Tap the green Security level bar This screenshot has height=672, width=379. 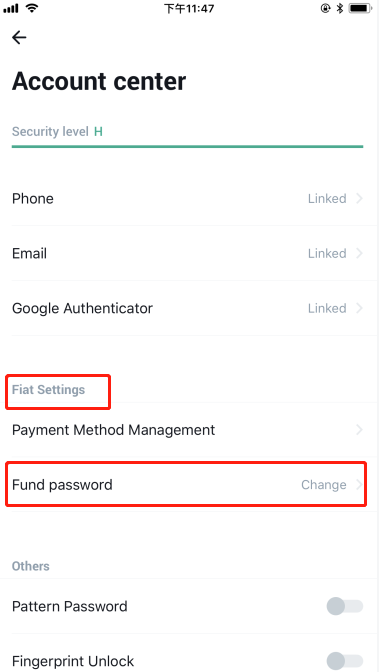pyautogui.click(x=187, y=147)
